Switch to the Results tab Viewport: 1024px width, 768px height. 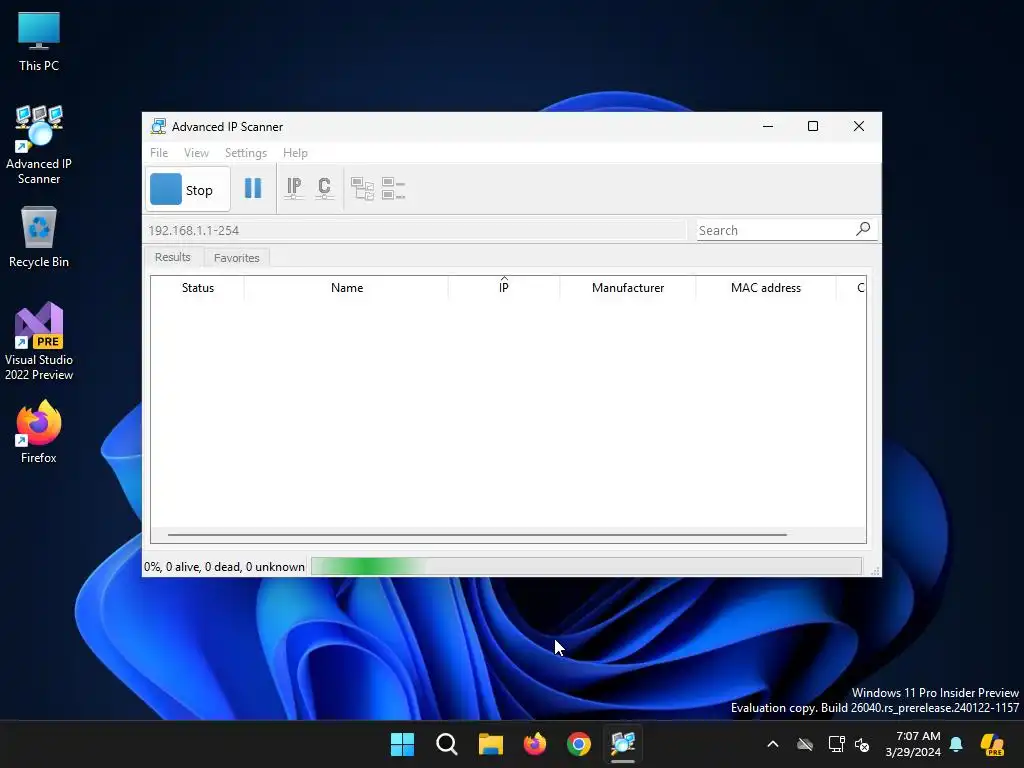(173, 257)
